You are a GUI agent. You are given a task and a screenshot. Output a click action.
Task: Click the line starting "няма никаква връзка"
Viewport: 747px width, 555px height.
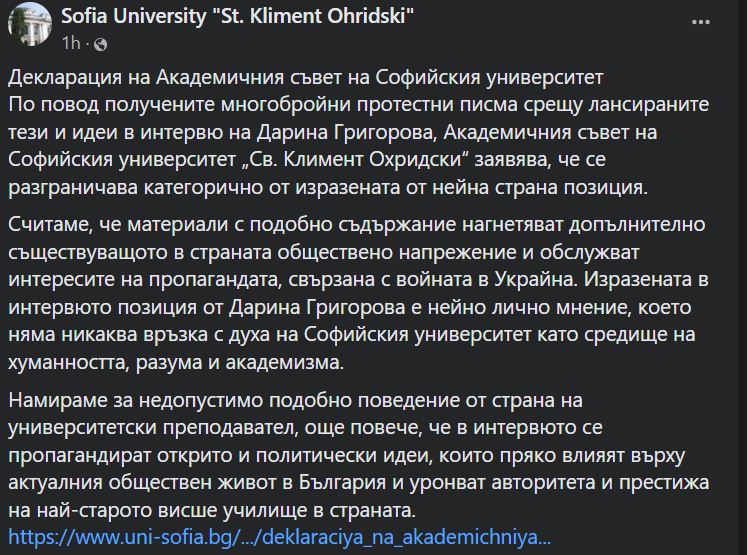352,334
